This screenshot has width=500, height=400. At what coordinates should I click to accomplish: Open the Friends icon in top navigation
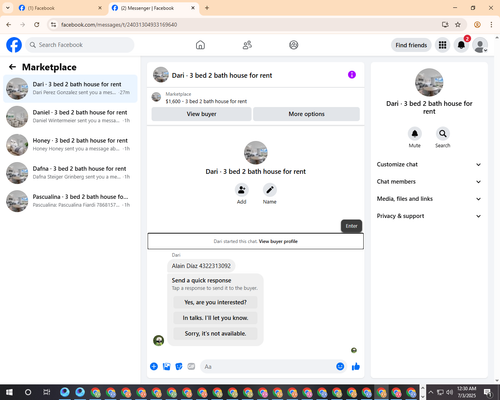click(x=247, y=45)
